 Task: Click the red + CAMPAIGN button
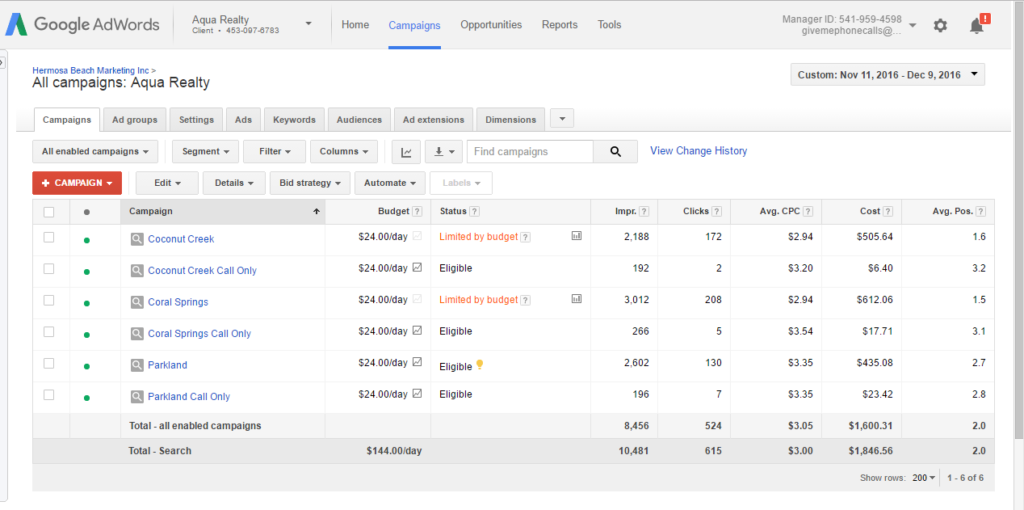click(x=77, y=183)
